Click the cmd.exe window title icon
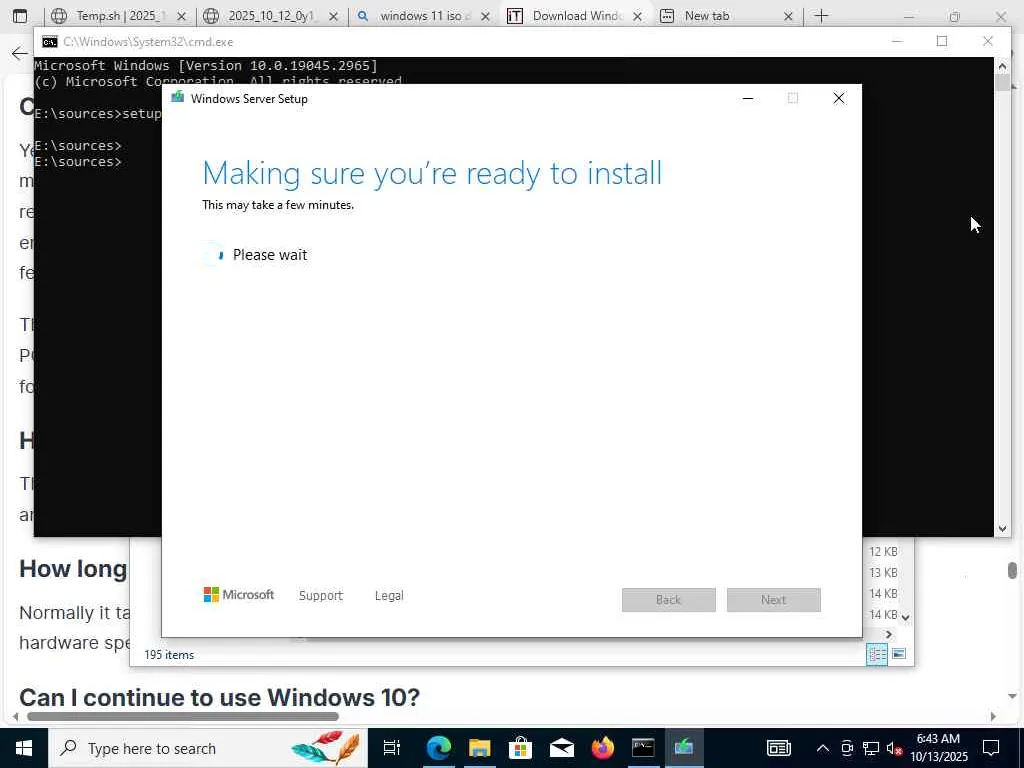The width and height of the screenshot is (1024, 768). [x=50, y=42]
